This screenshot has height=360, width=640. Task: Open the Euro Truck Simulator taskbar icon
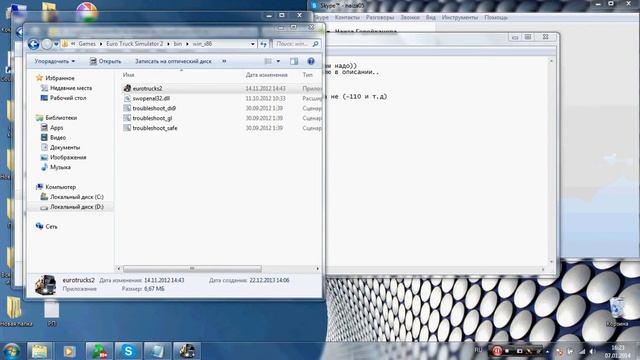tap(187, 351)
